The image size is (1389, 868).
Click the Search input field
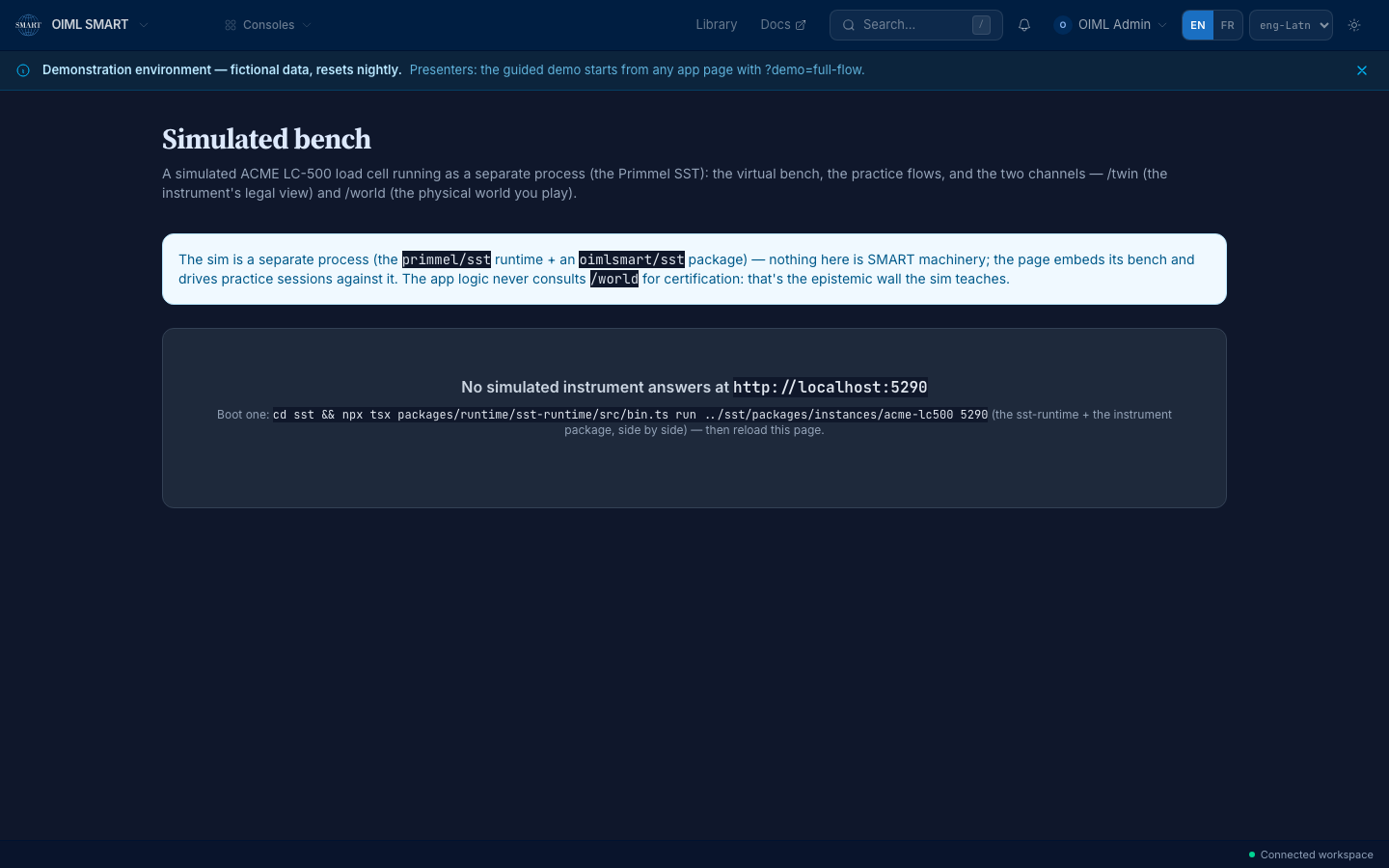[916, 25]
